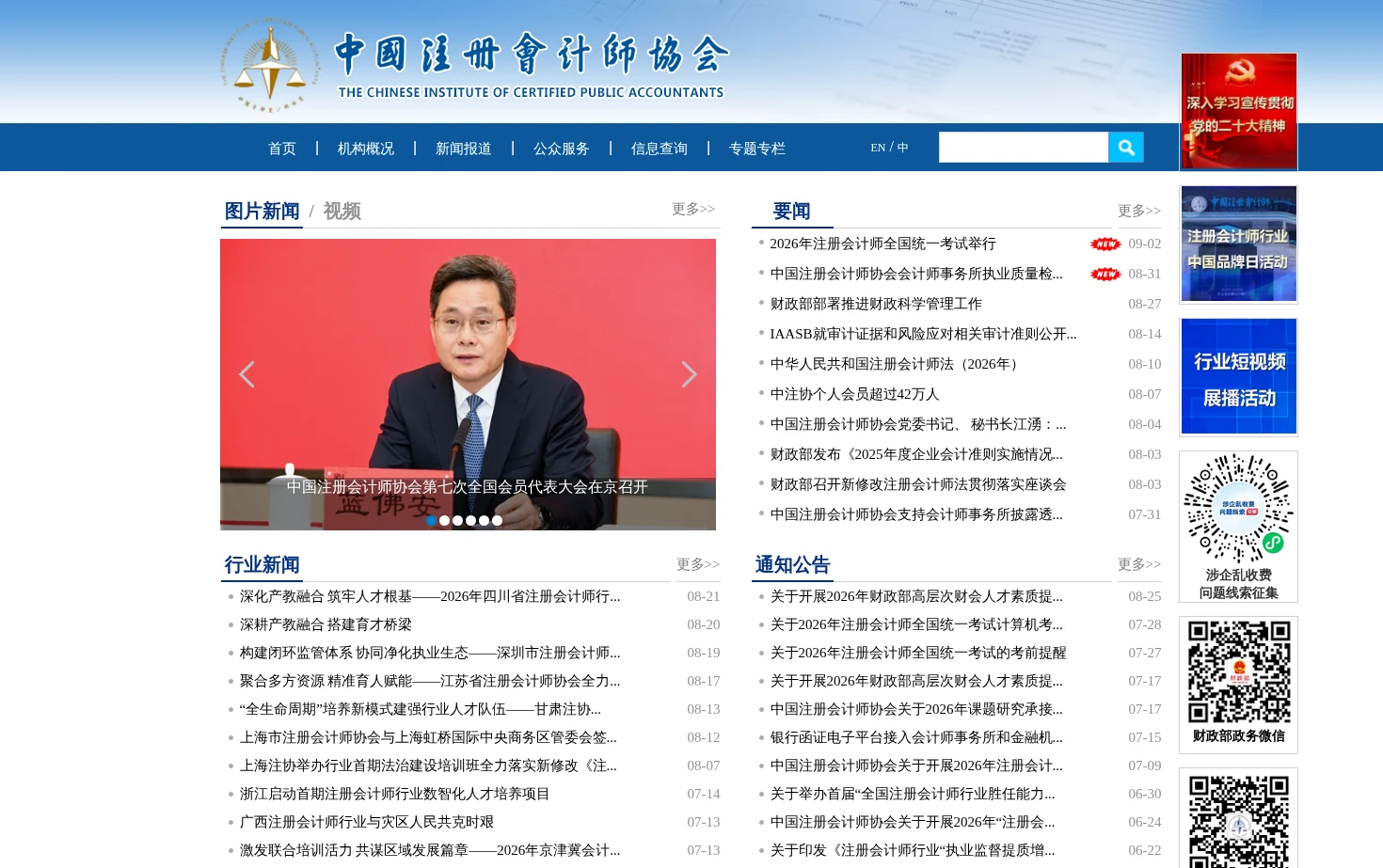Image resolution: width=1383 pixels, height=868 pixels.
Task: Click 更多>> in 行业新闻 section
Action: coord(698,564)
